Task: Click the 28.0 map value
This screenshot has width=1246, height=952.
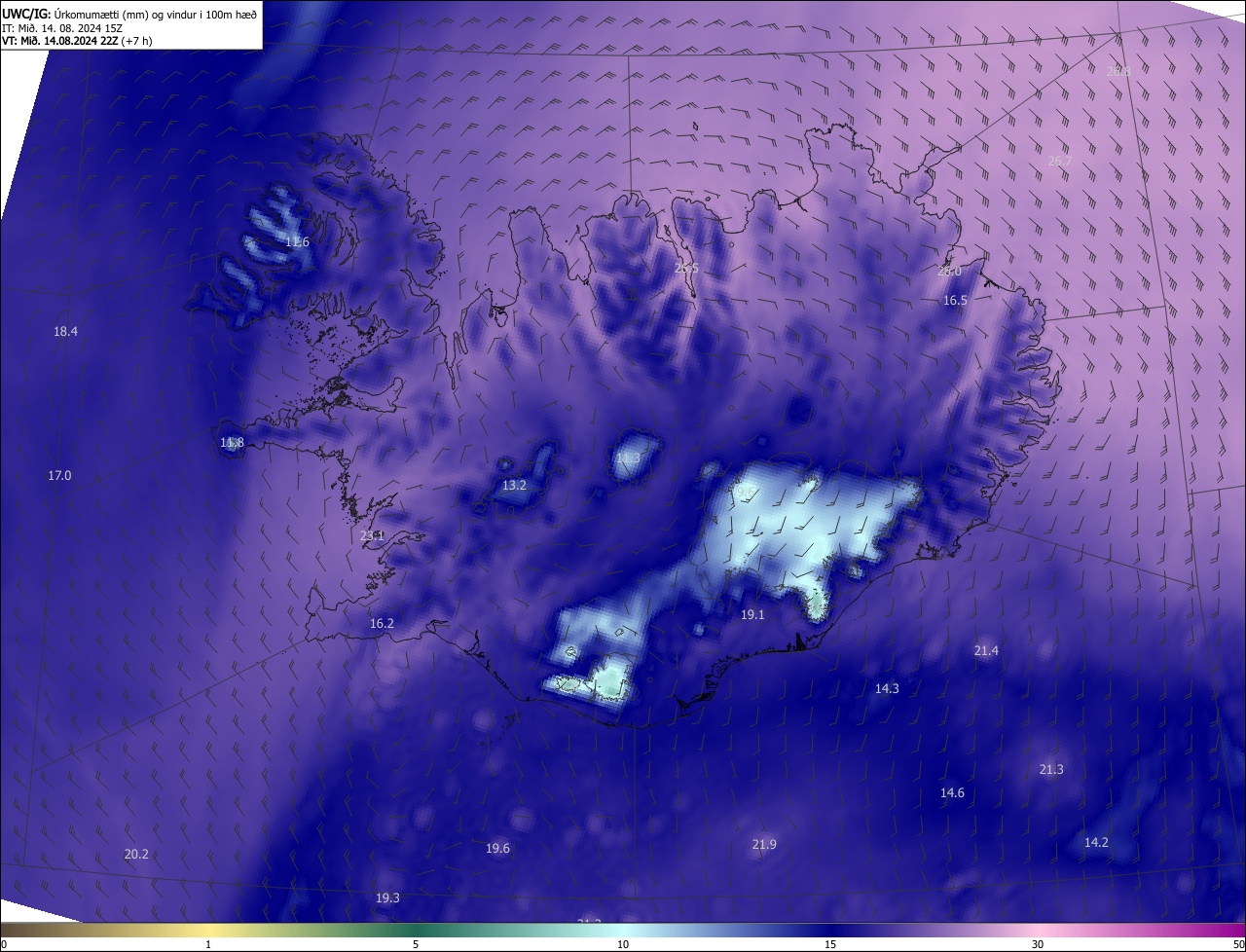Action: coord(949,272)
